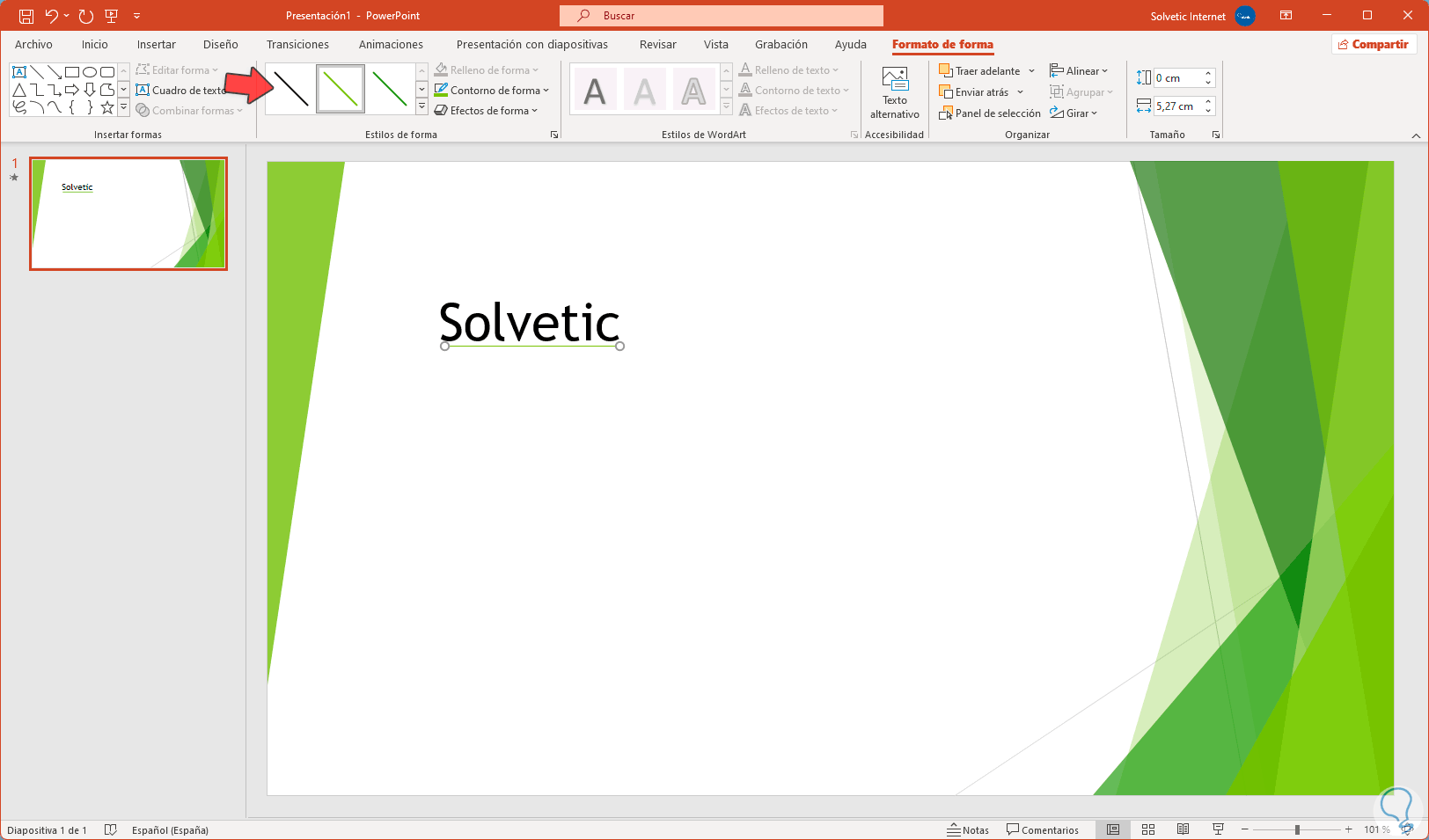Click the Compartir button
The width and height of the screenshot is (1429, 840).
click(1374, 44)
